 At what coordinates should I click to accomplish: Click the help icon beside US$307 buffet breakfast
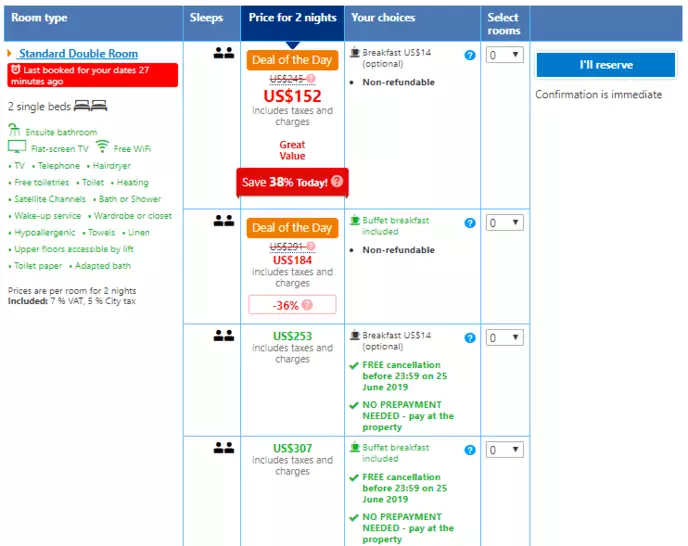tap(470, 450)
